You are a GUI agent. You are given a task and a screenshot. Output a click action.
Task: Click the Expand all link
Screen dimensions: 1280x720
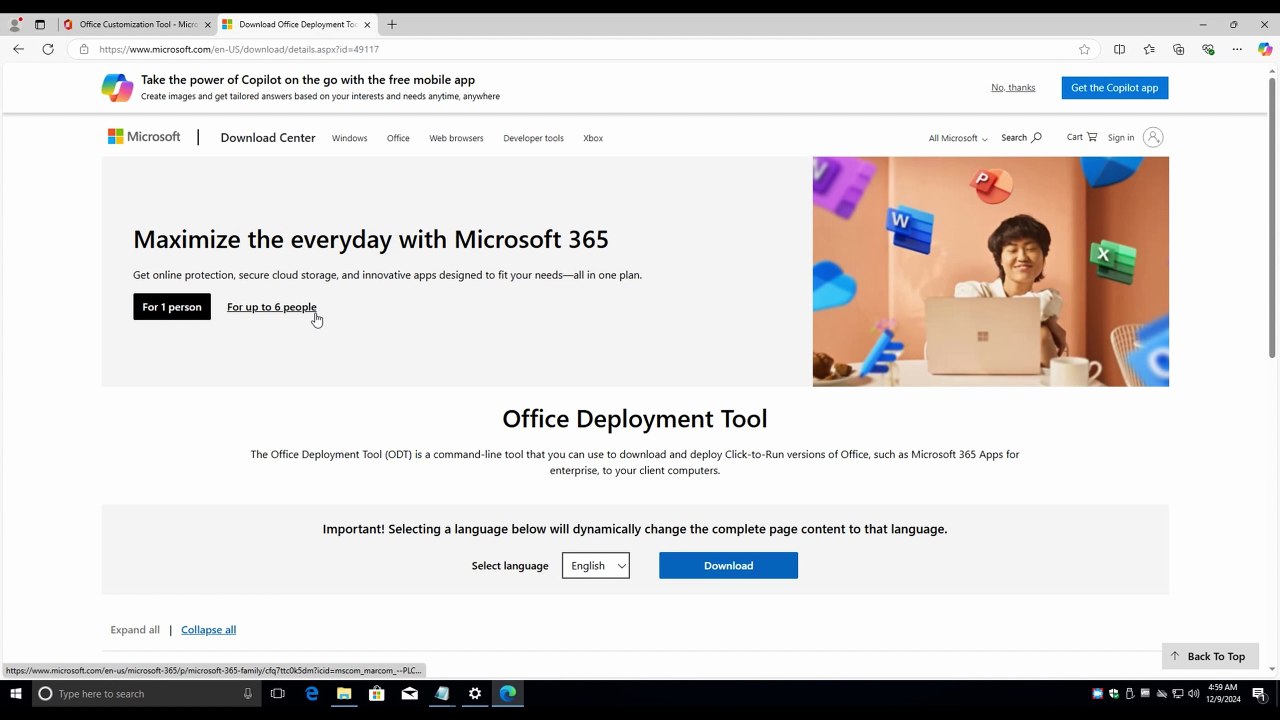pos(135,629)
